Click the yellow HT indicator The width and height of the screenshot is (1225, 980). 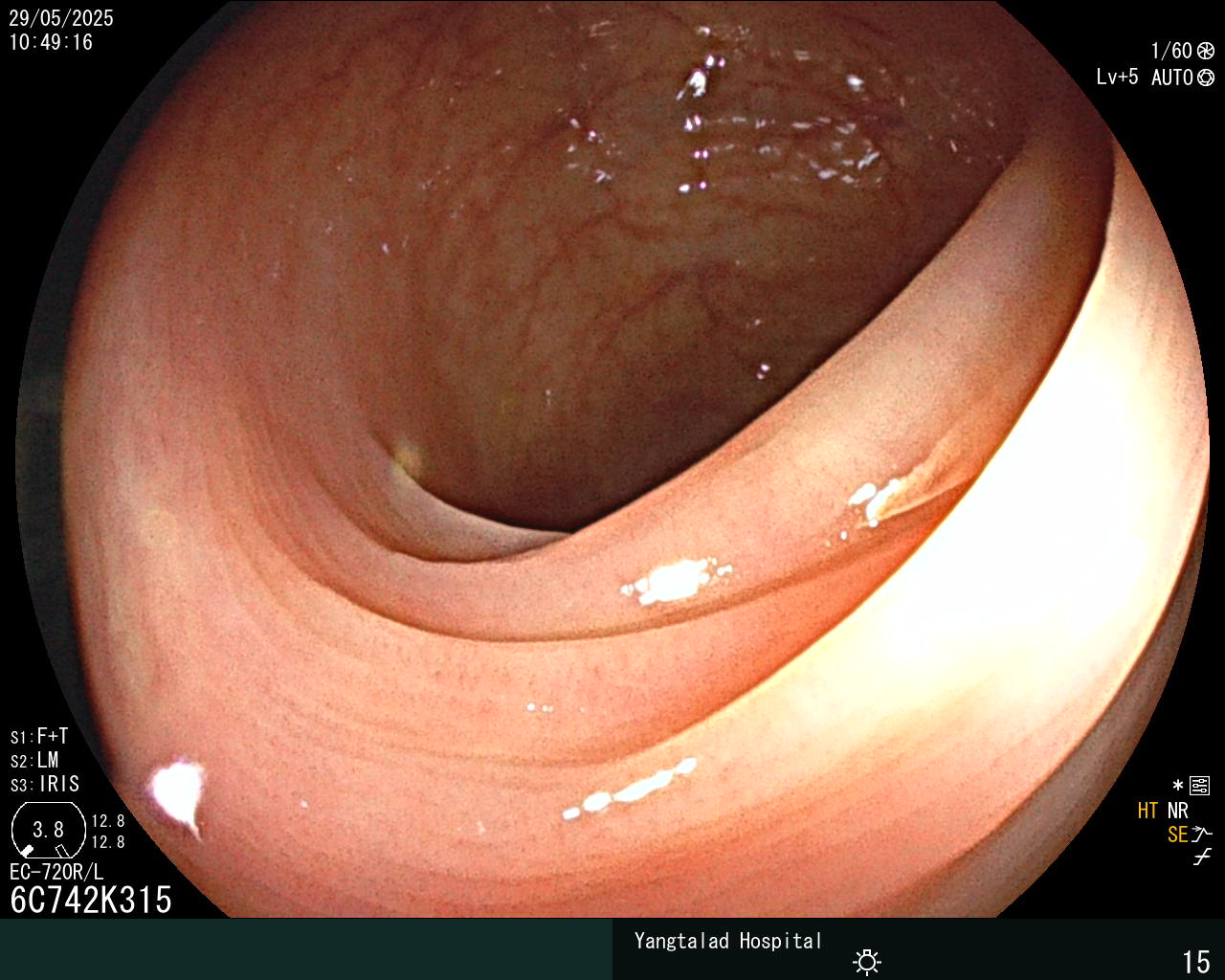[1147, 811]
